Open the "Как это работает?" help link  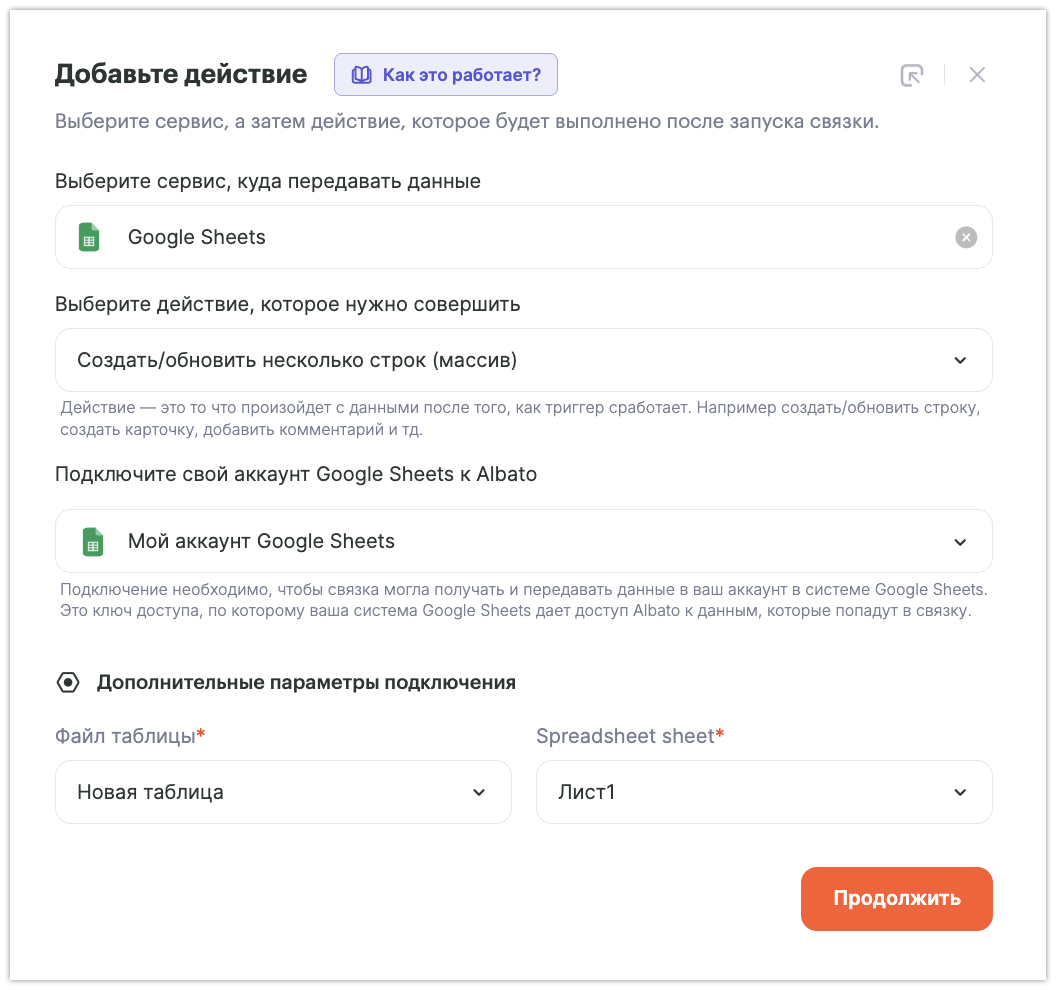461,75
